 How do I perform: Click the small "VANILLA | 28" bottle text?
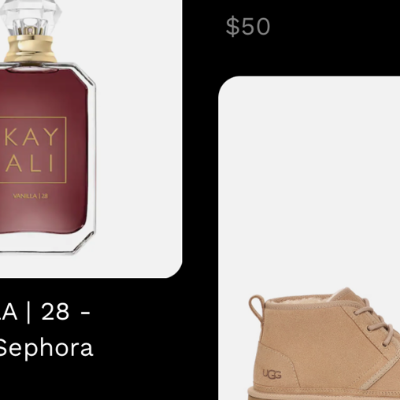[x=30, y=196]
